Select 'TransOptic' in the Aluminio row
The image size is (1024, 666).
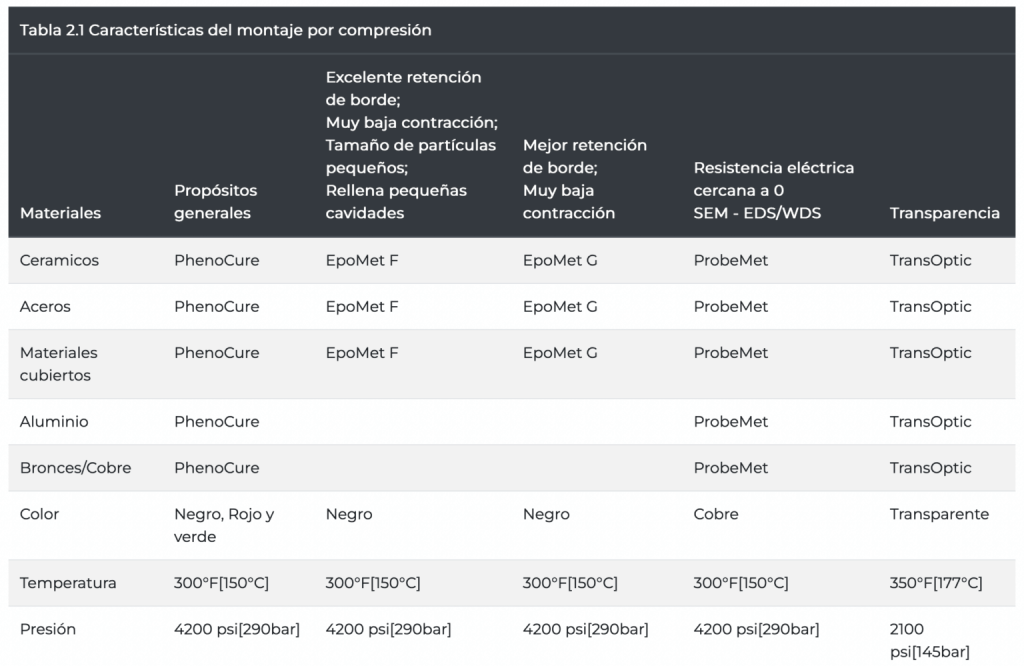tap(931, 421)
